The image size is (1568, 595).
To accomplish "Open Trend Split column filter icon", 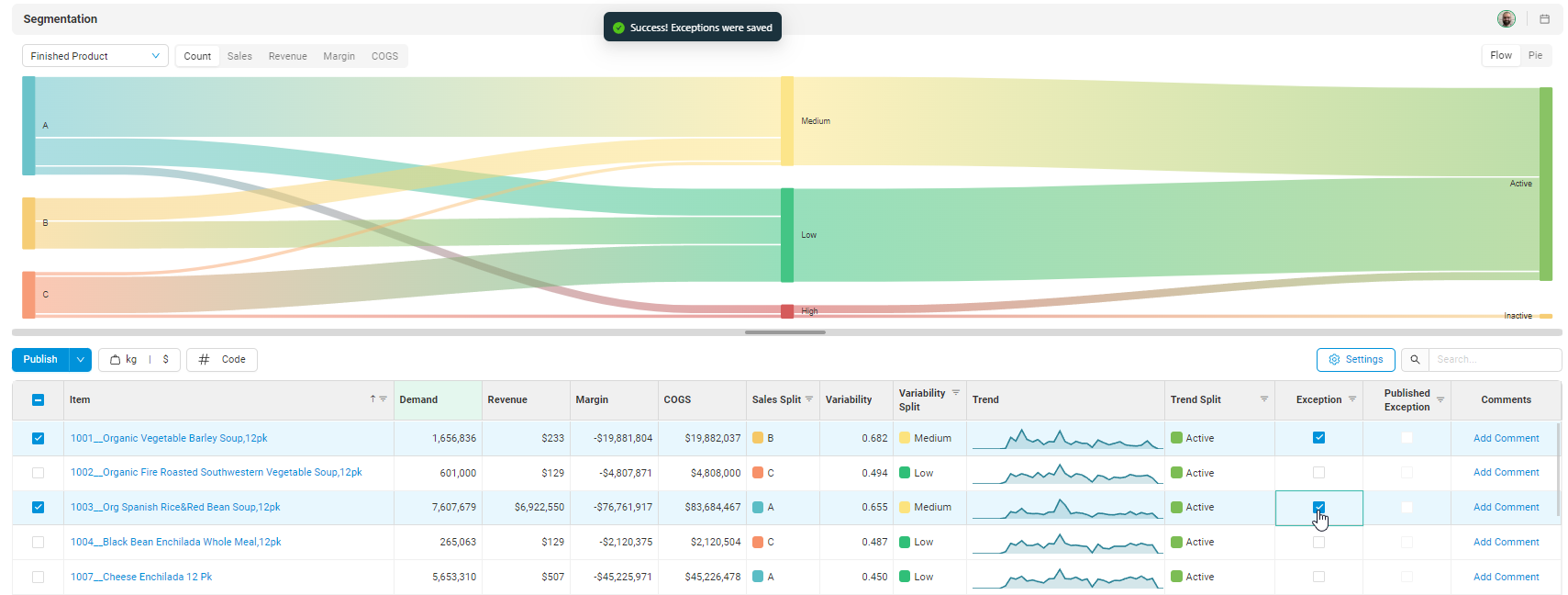I will tap(1263, 399).
